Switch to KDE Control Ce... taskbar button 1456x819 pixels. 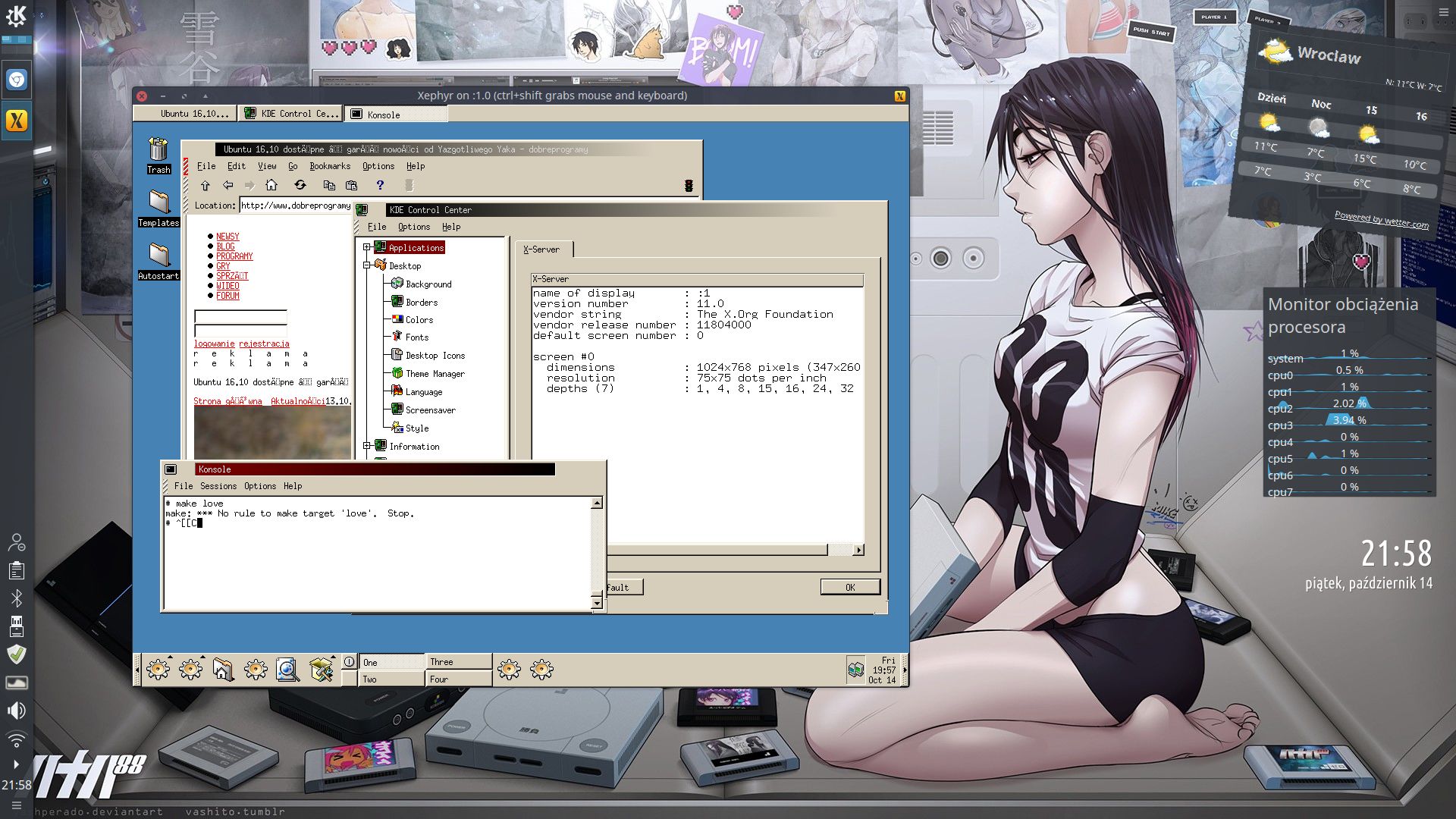click(292, 114)
